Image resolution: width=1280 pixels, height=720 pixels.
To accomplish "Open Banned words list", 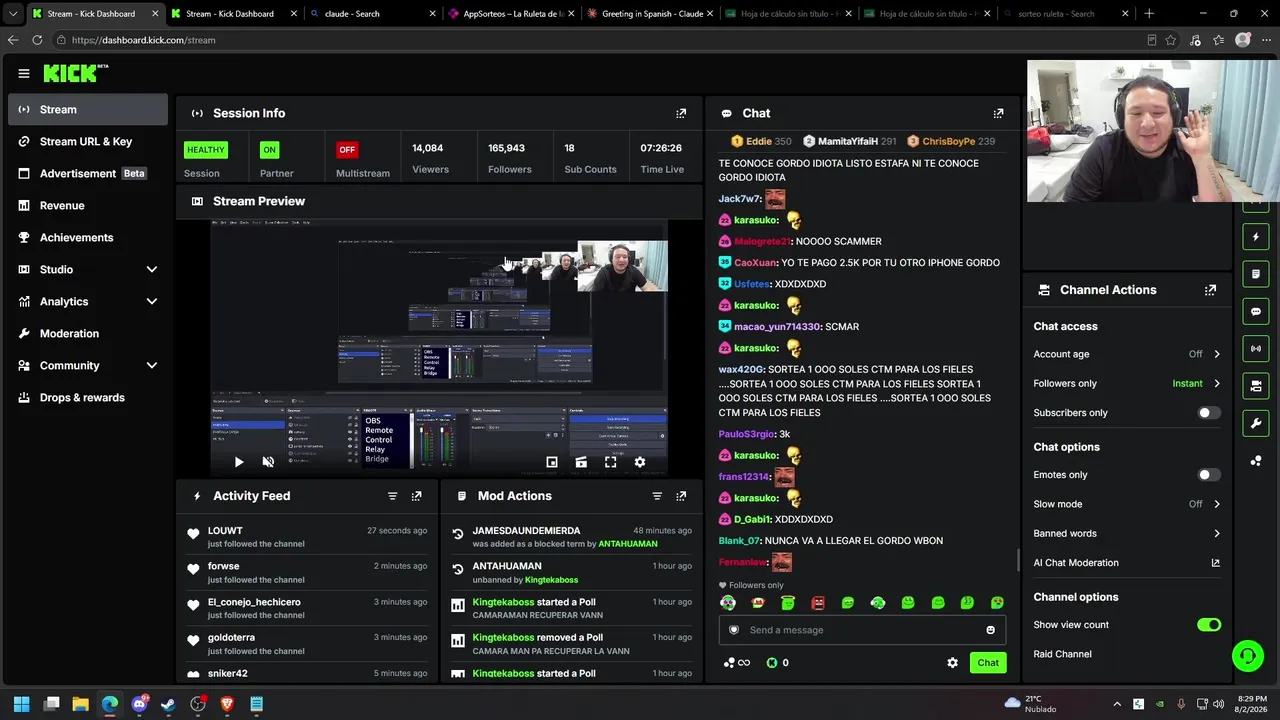I will point(1127,533).
